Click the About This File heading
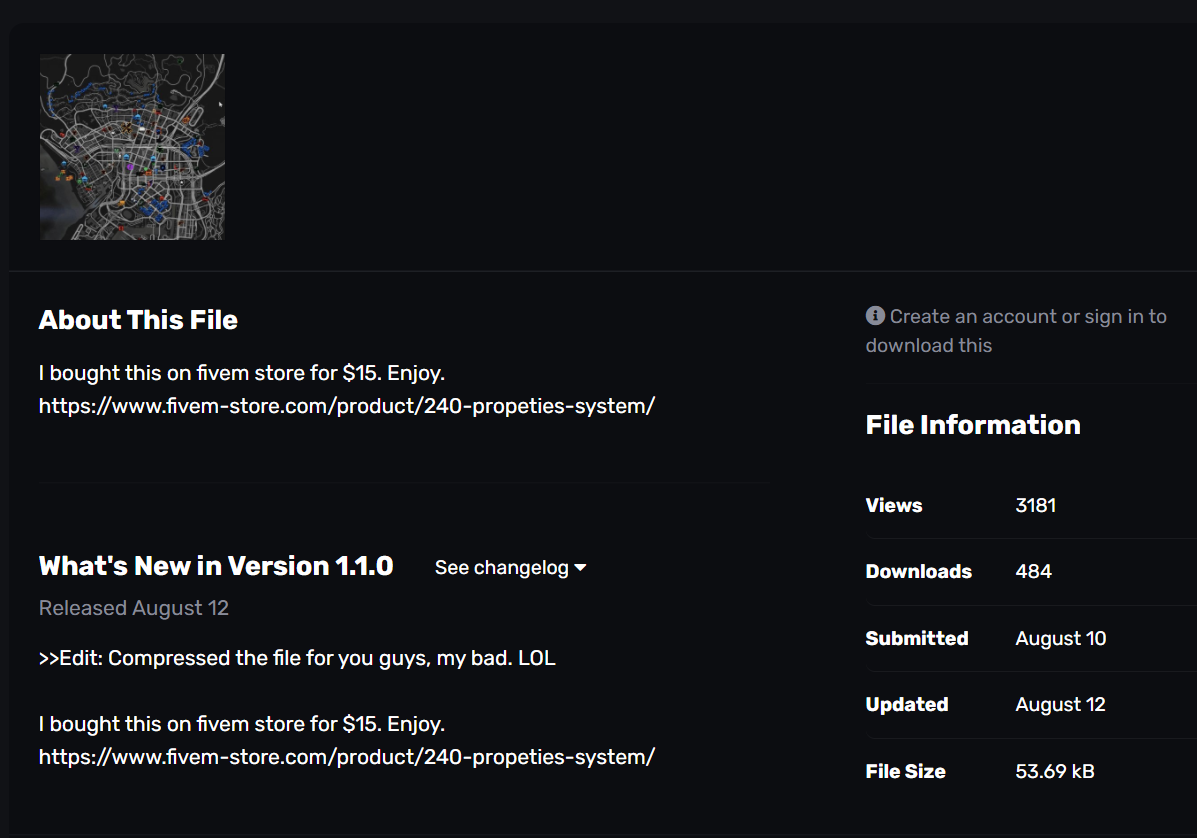 coord(138,320)
